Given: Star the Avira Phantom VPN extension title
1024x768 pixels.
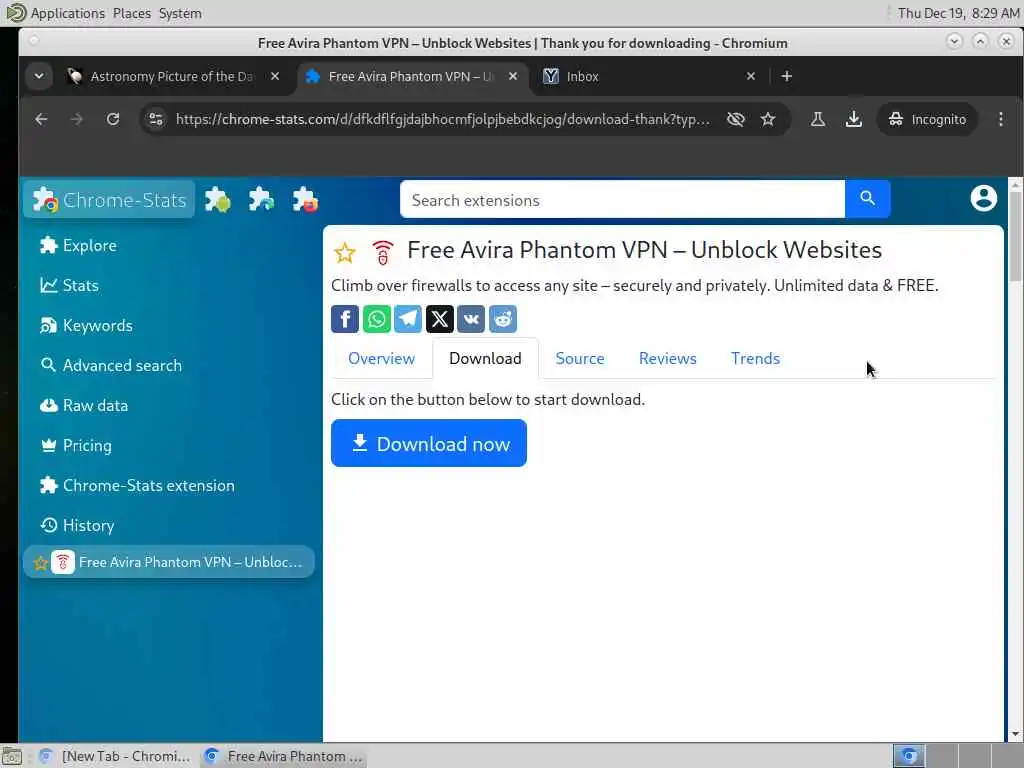Looking at the screenshot, I should (345, 252).
